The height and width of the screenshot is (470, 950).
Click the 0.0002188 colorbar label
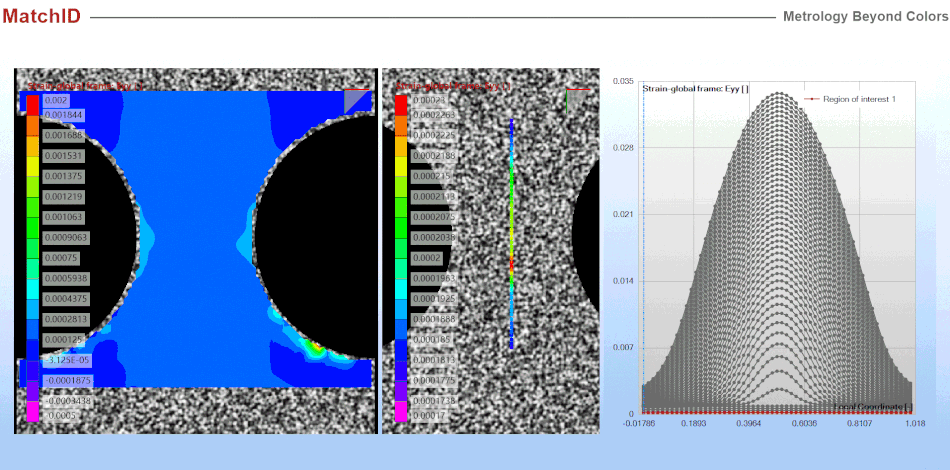[x=433, y=156]
